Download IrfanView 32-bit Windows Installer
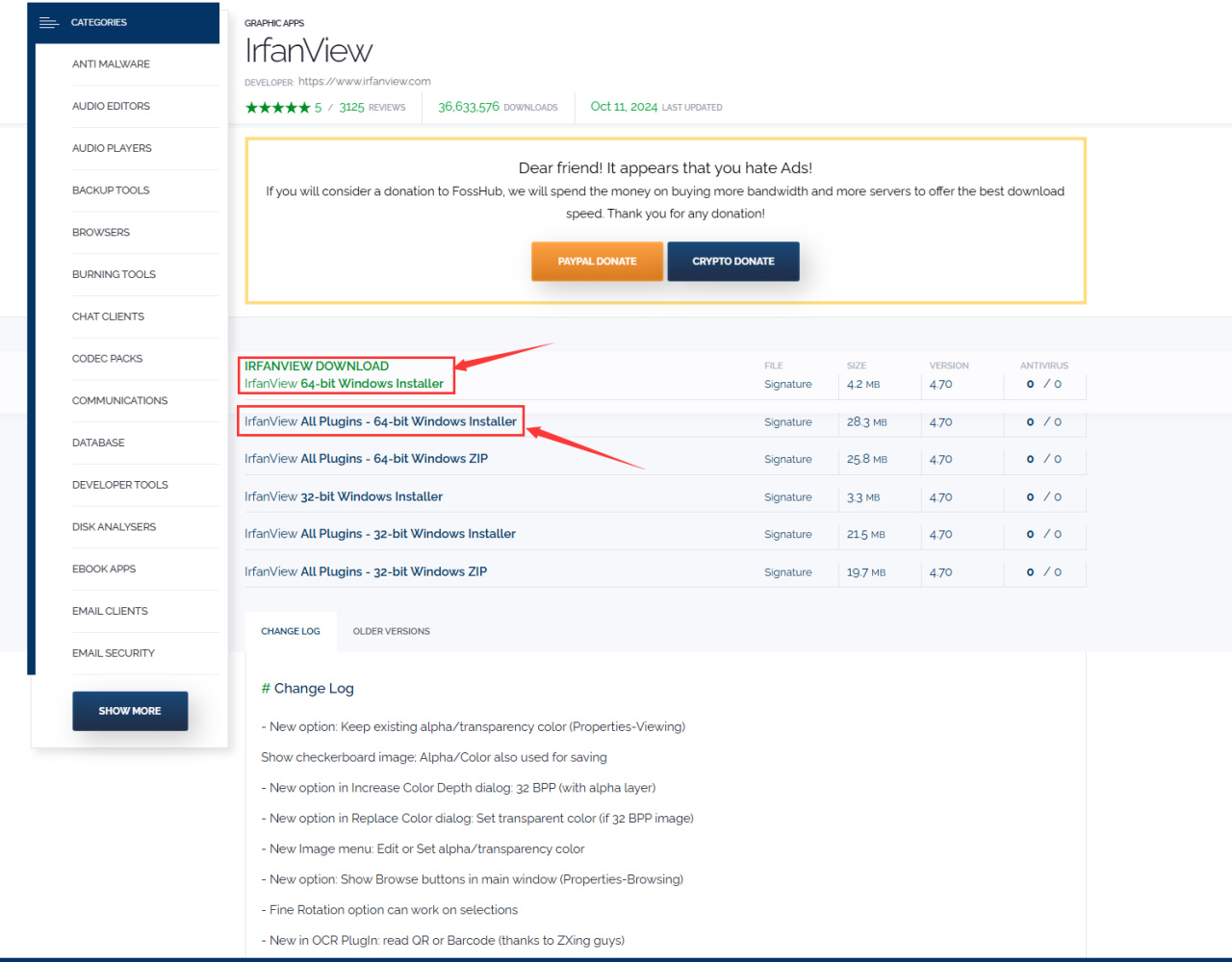 tap(344, 497)
